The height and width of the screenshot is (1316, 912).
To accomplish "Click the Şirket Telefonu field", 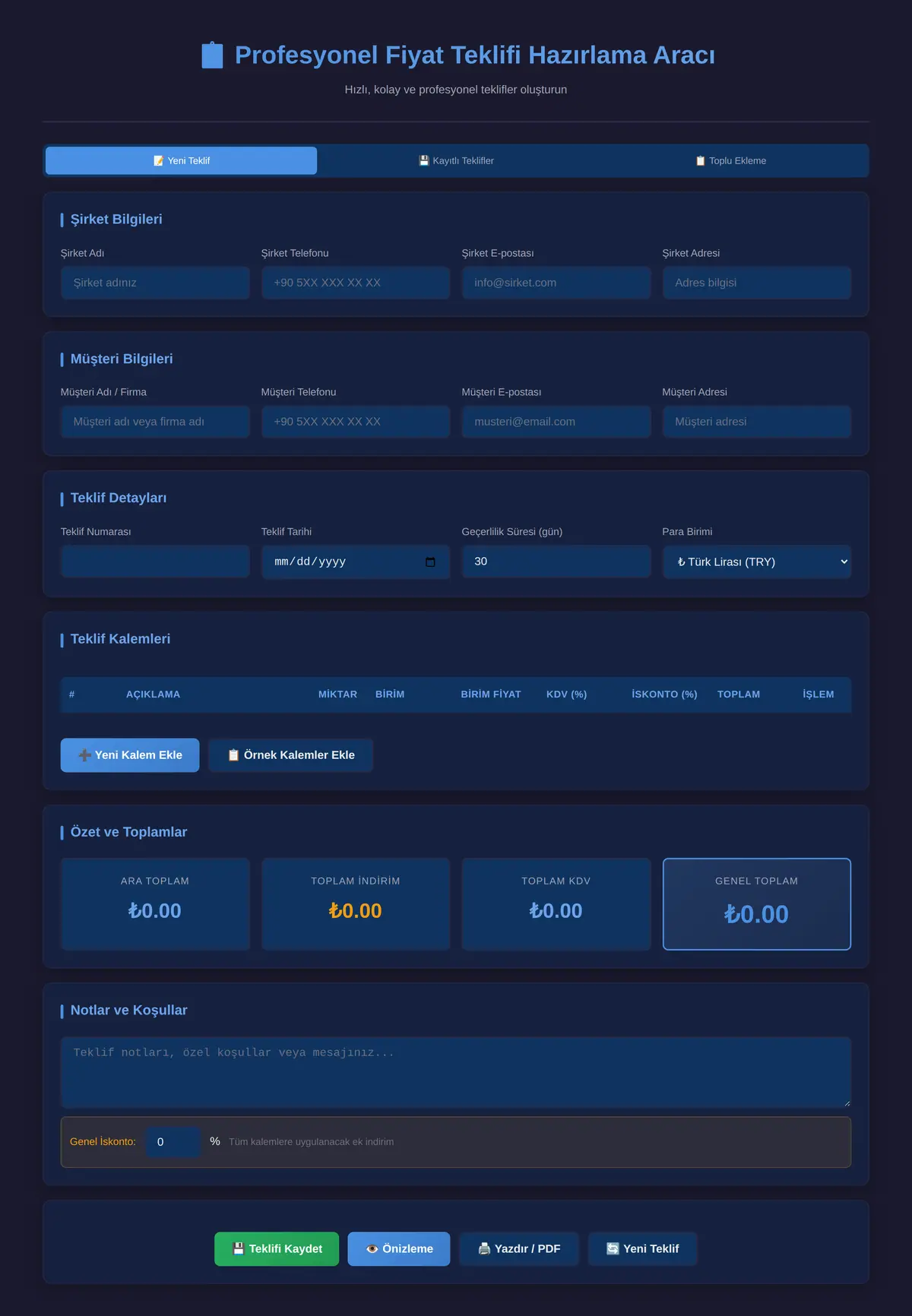I will [x=356, y=283].
